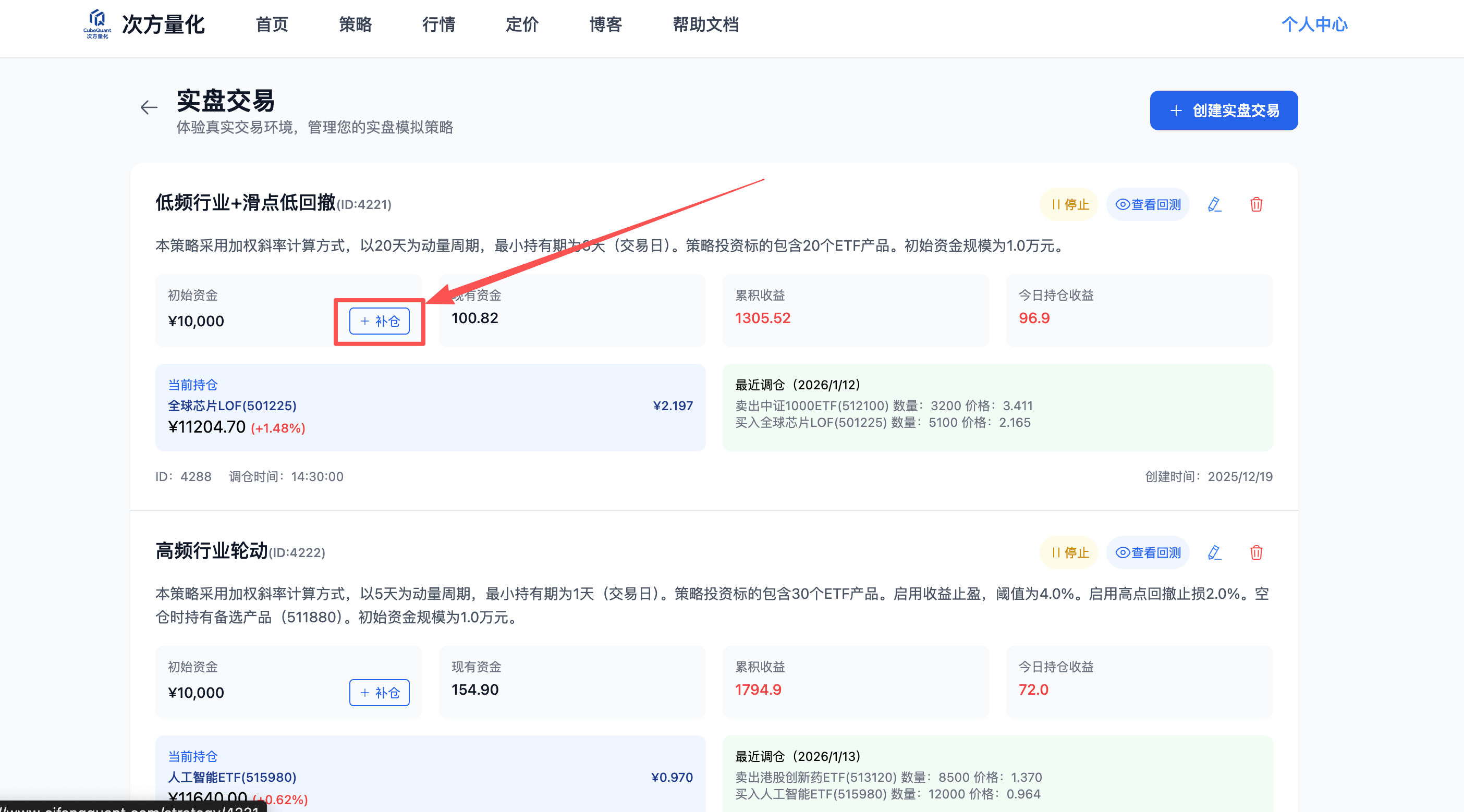Open 帮助文档 in the top navigation
This screenshot has width=1464, height=812.
coord(705,24)
